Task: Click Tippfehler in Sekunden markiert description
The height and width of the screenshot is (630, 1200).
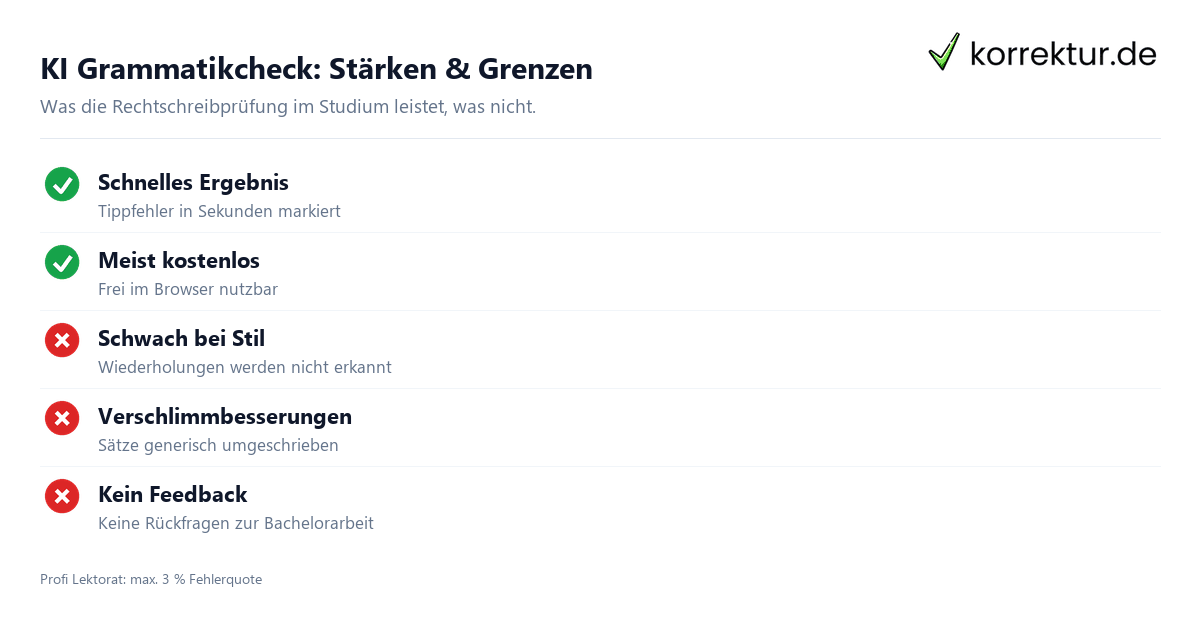Action: click(219, 212)
